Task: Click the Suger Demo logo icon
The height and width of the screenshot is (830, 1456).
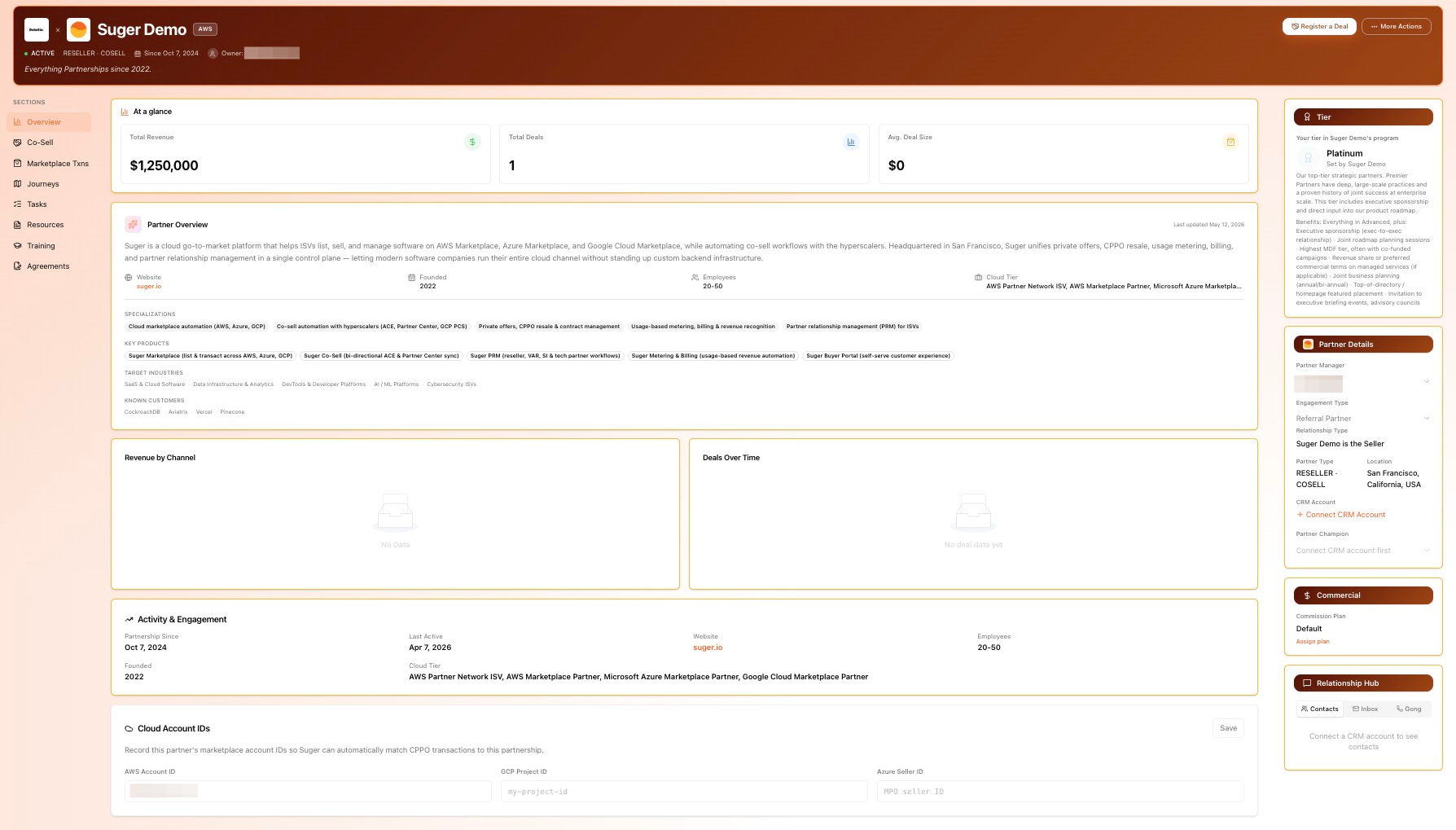Action: pyautogui.click(x=78, y=30)
